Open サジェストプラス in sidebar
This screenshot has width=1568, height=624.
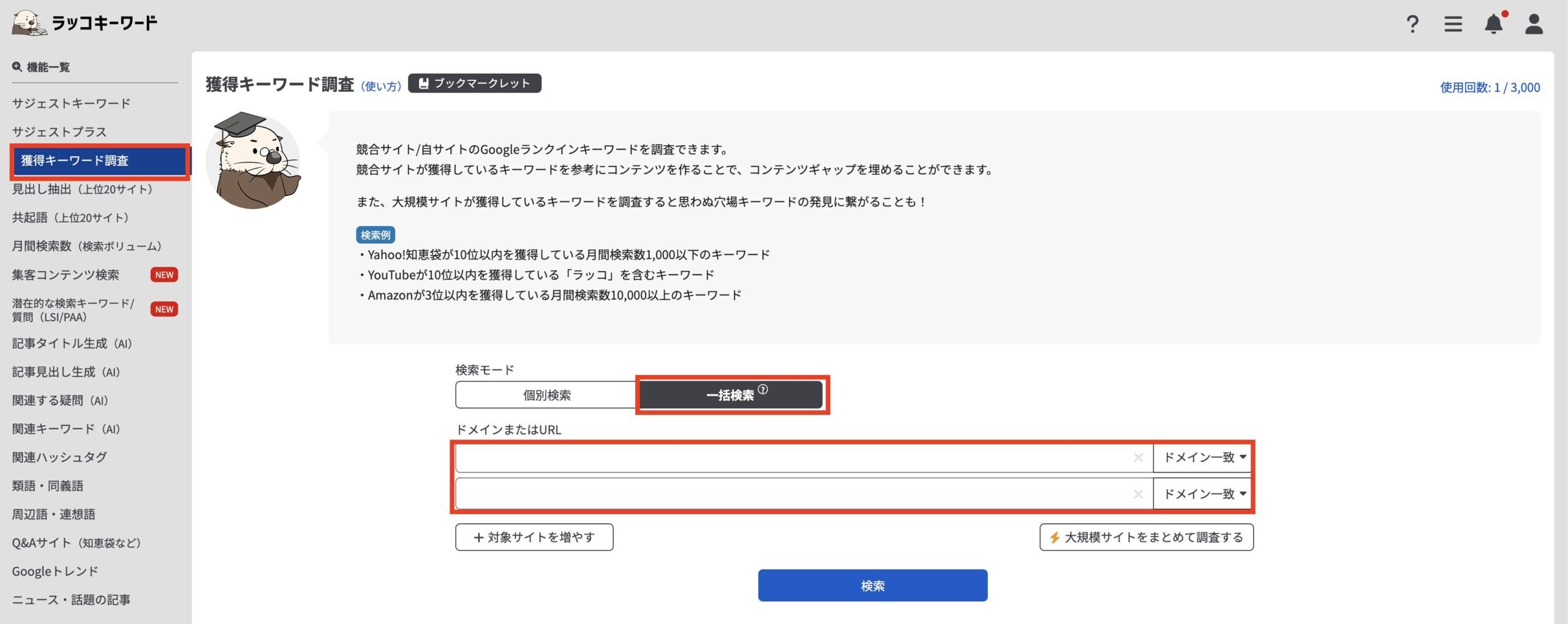(x=59, y=132)
